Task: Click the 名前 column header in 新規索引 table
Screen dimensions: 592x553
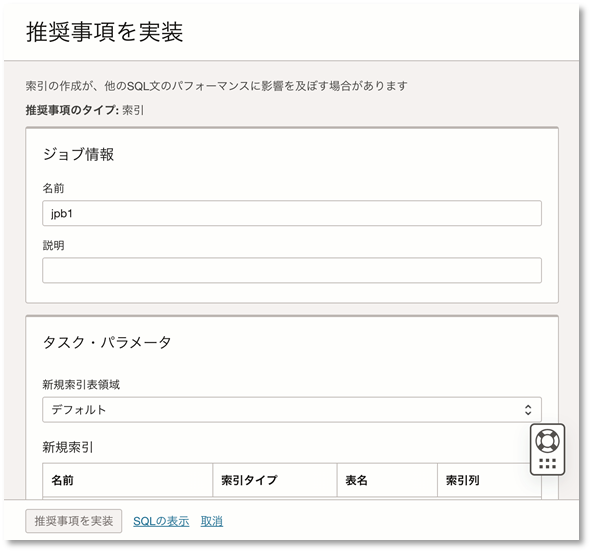Action: pyautogui.click(x=128, y=480)
